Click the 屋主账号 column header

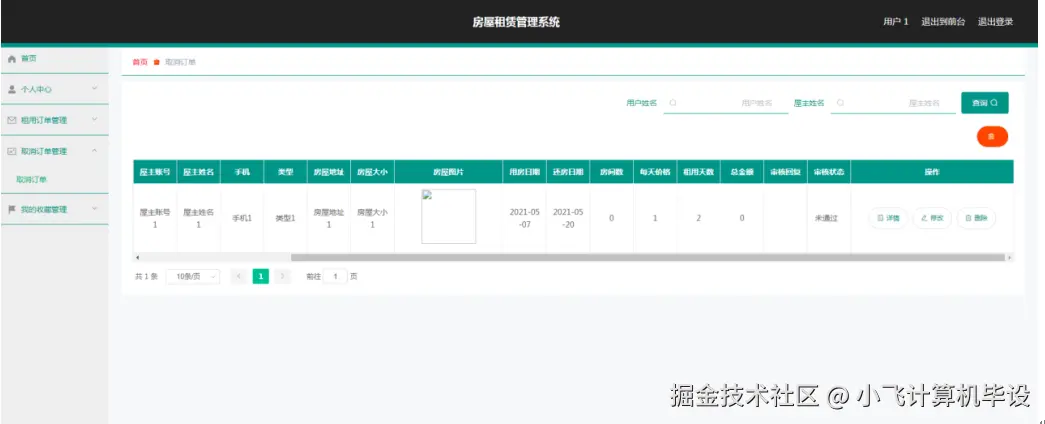(x=155, y=171)
